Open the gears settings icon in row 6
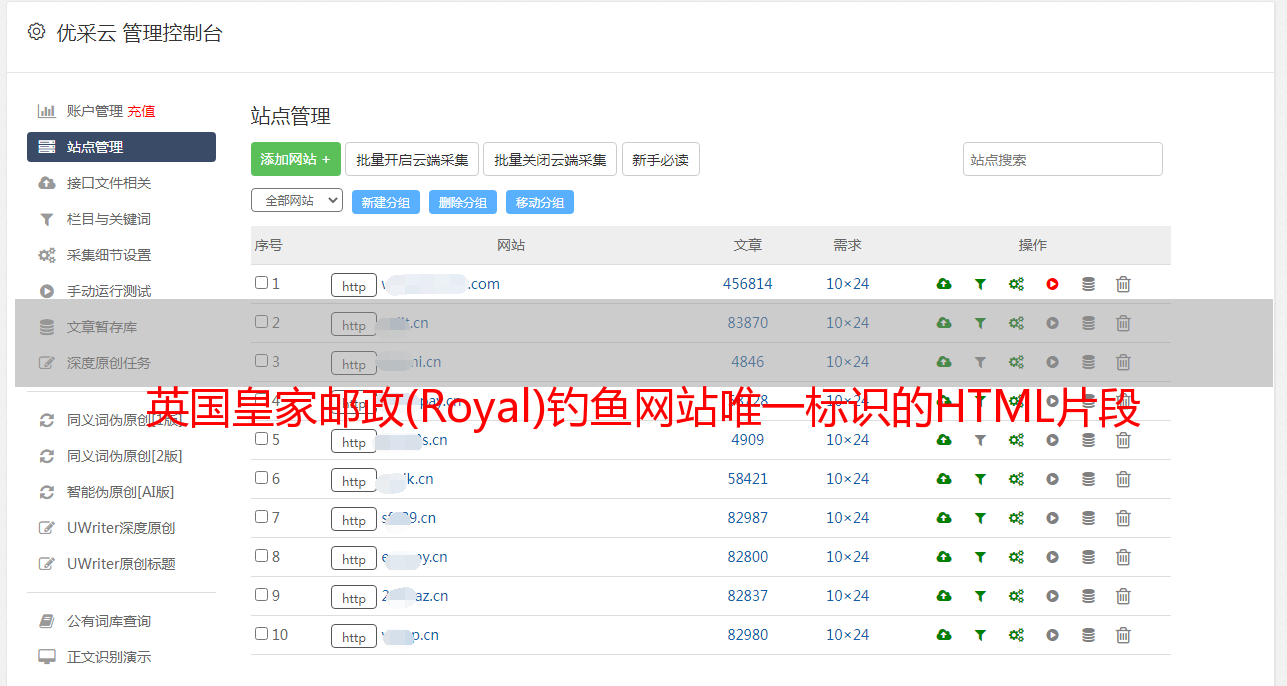This screenshot has height=686, width=1287. [1016, 479]
